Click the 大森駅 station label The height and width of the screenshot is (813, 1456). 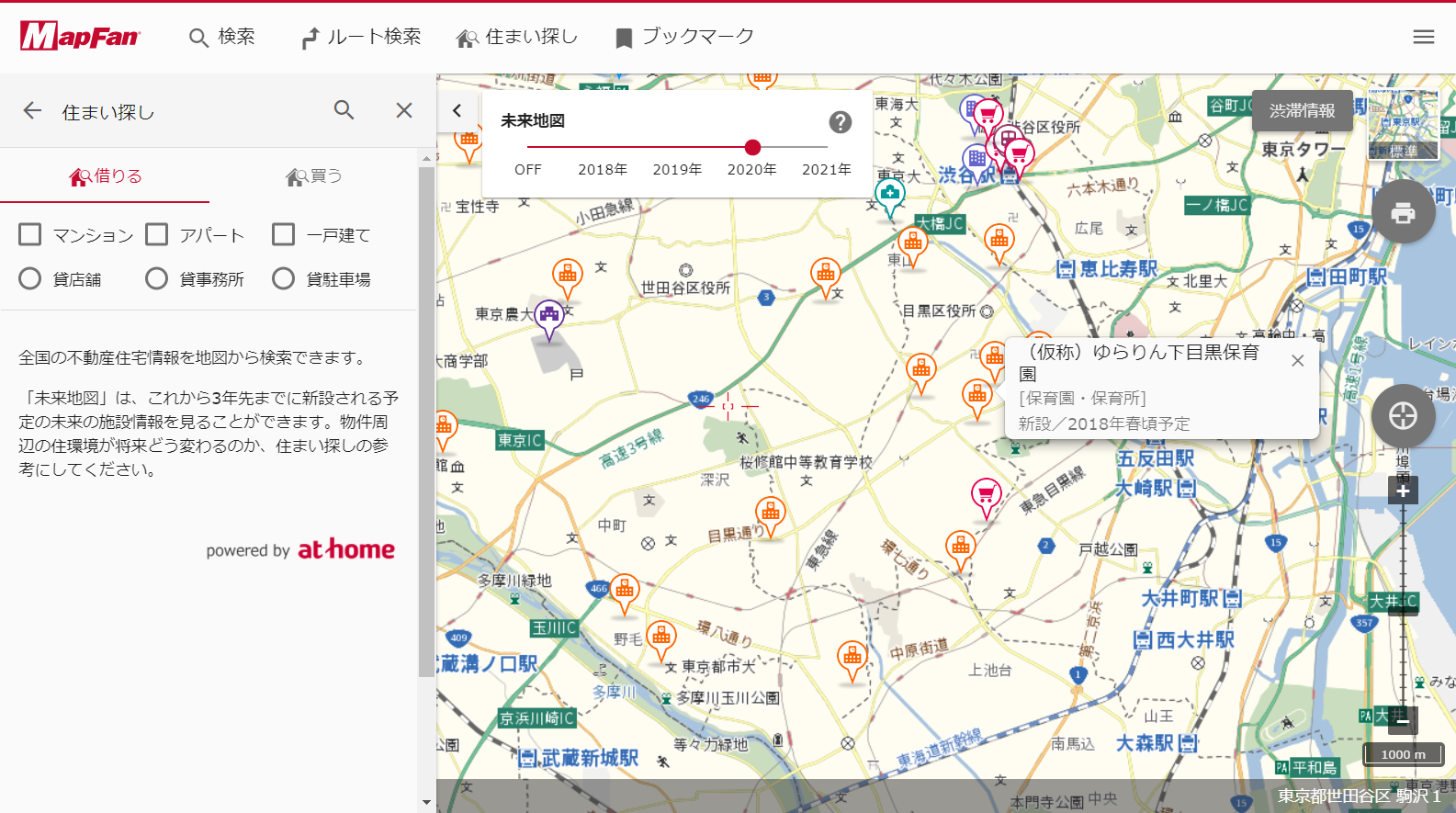(x=1157, y=742)
